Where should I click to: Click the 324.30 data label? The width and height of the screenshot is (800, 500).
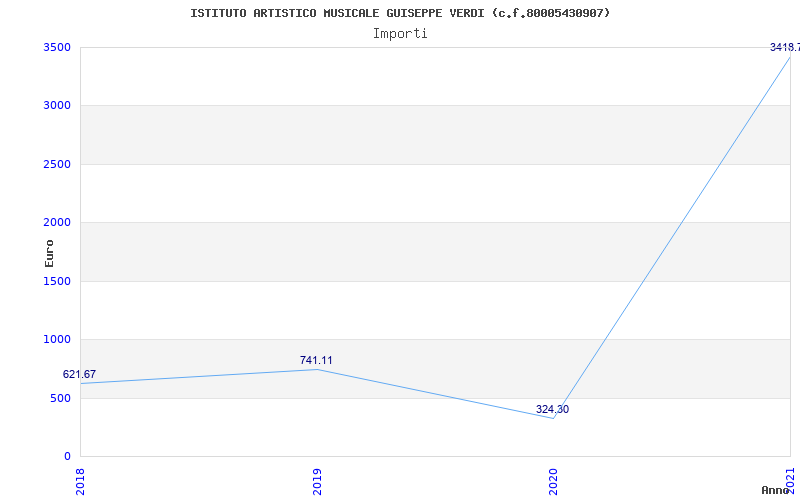553,409
